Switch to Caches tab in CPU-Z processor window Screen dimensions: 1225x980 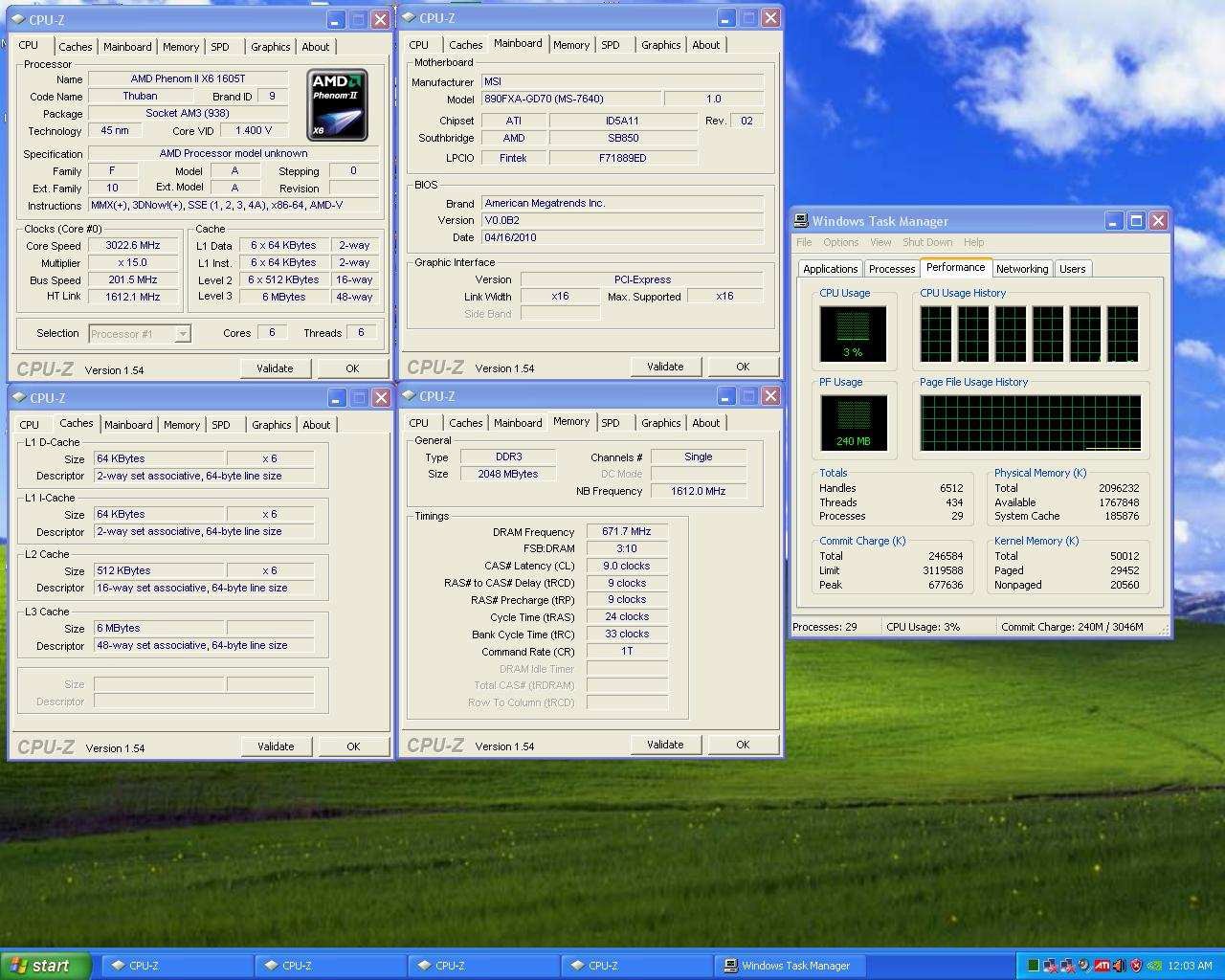point(75,46)
